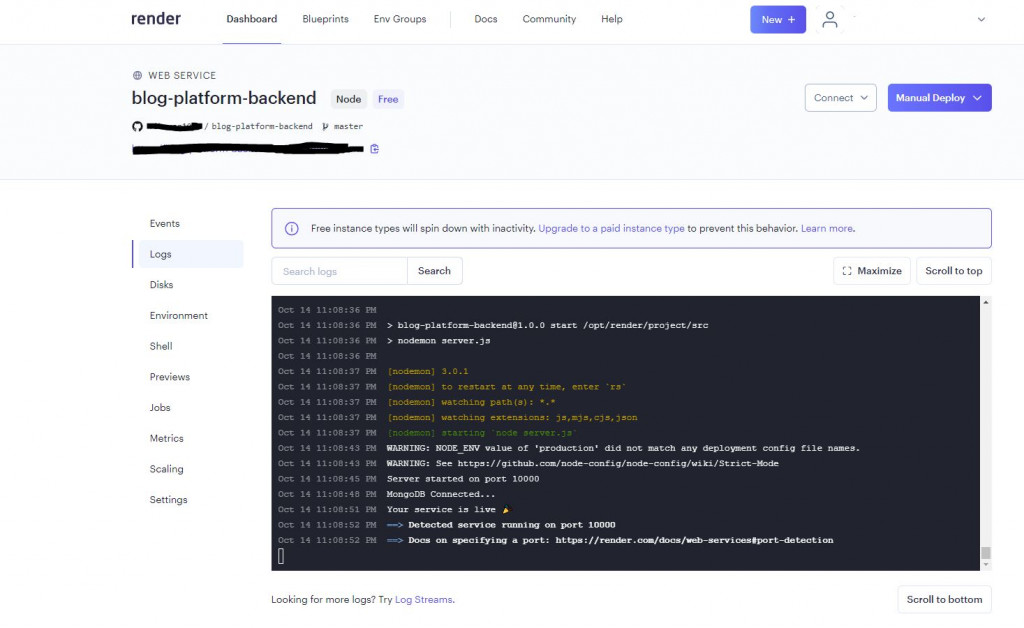
Task: Expand the account dropdown chevron
Action: coord(981,20)
